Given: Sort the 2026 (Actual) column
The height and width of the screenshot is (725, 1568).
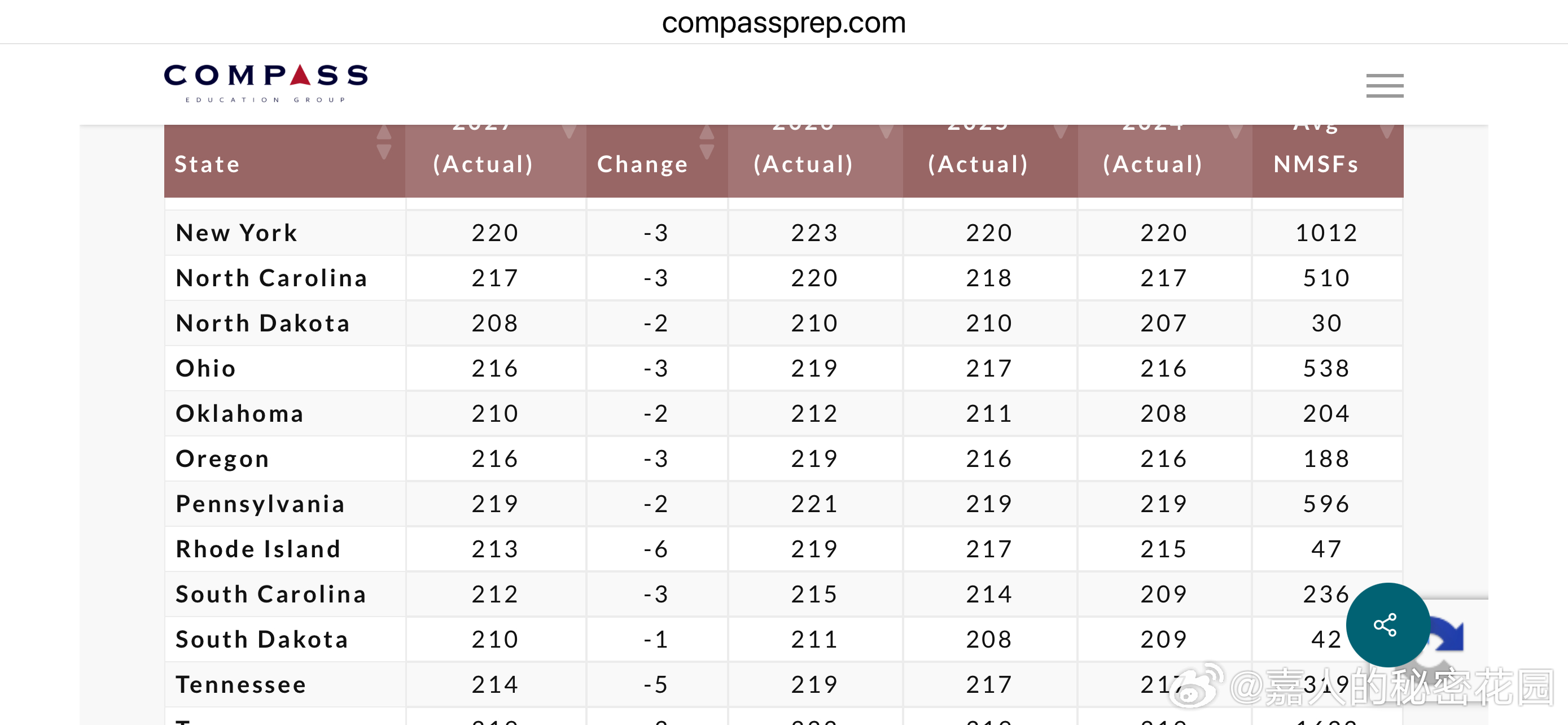Looking at the screenshot, I should pyautogui.click(x=886, y=132).
